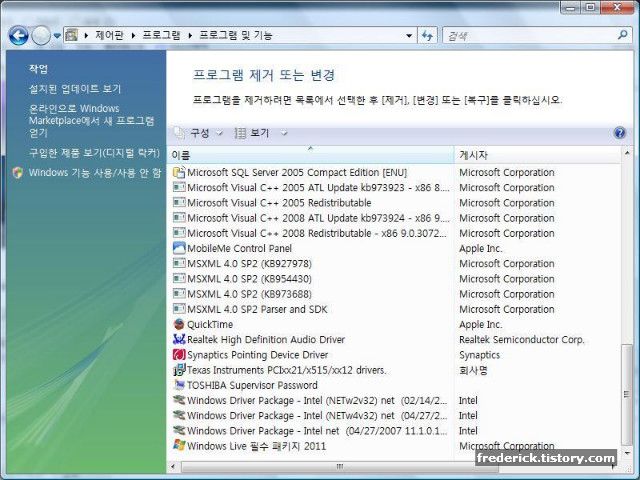Sort by the 게시자 column header
This screenshot has height=480, width=640.
(537, 155)
